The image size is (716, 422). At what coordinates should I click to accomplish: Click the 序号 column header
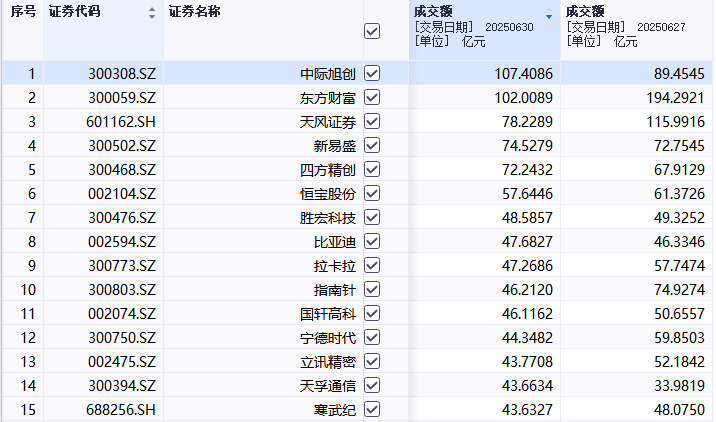[x=23, y=11]
